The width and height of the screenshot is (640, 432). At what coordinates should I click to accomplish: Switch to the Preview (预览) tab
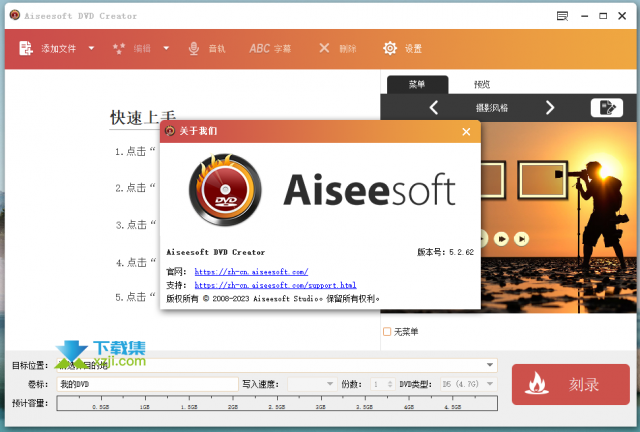click(x=482, y=85)
